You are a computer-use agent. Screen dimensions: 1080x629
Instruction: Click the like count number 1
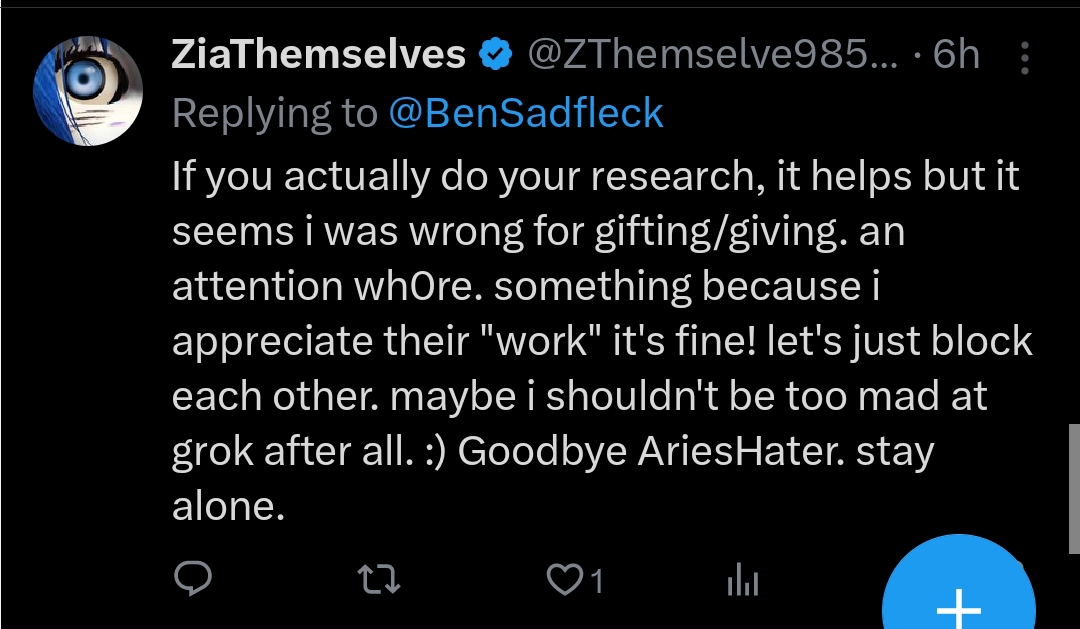click(x=597, y=581)
